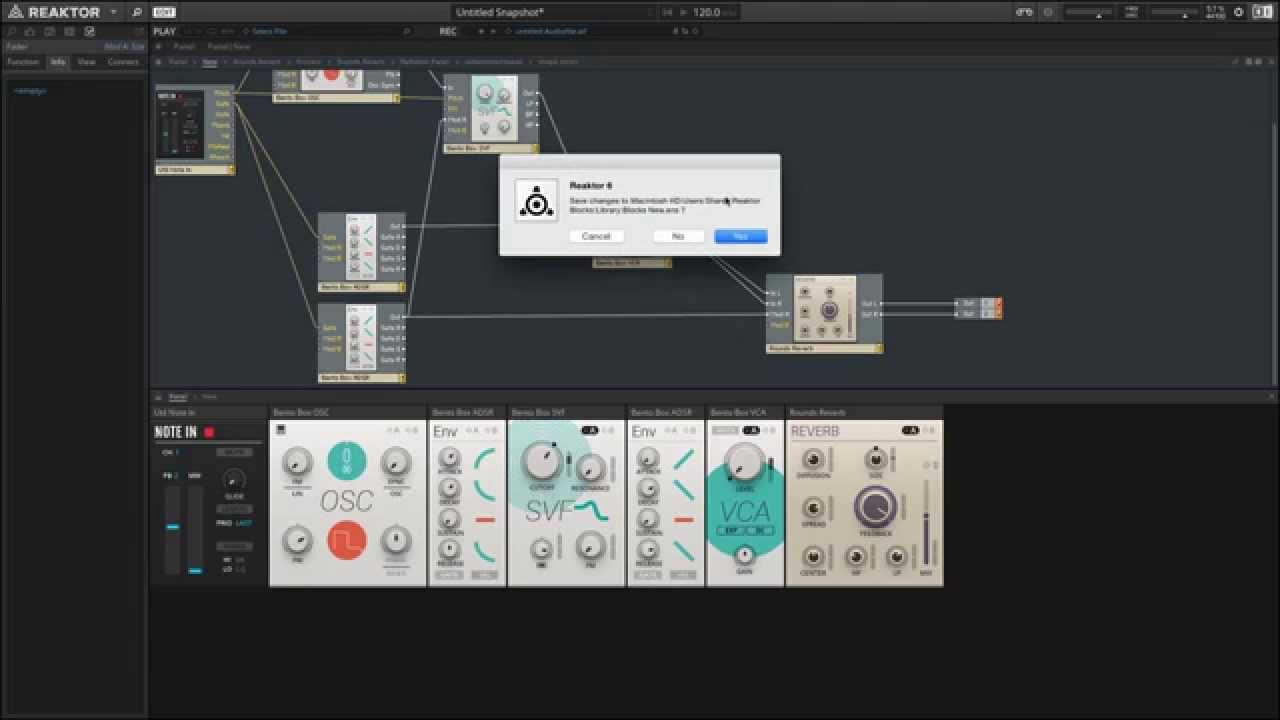Click the Diffusion knob on the Reverb block
1280x720 pixels.
(x=813, y=459)
